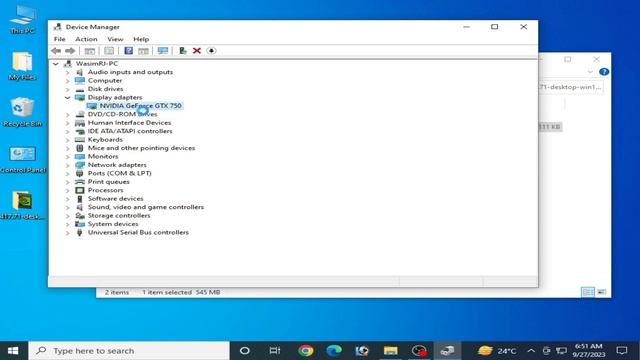Open the View menu
640x360 pixels.
pos(115,39)
